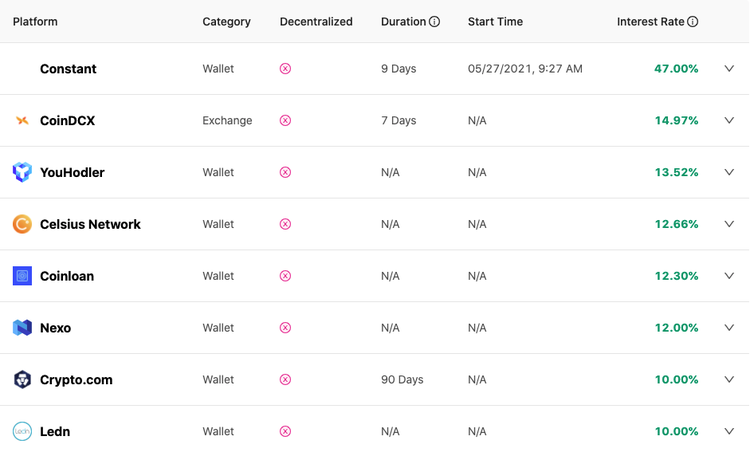Image resolution: width=750 pixels, height=456 pixels.
Task: Click the Celsius Network logo icon
Action: 22,224
